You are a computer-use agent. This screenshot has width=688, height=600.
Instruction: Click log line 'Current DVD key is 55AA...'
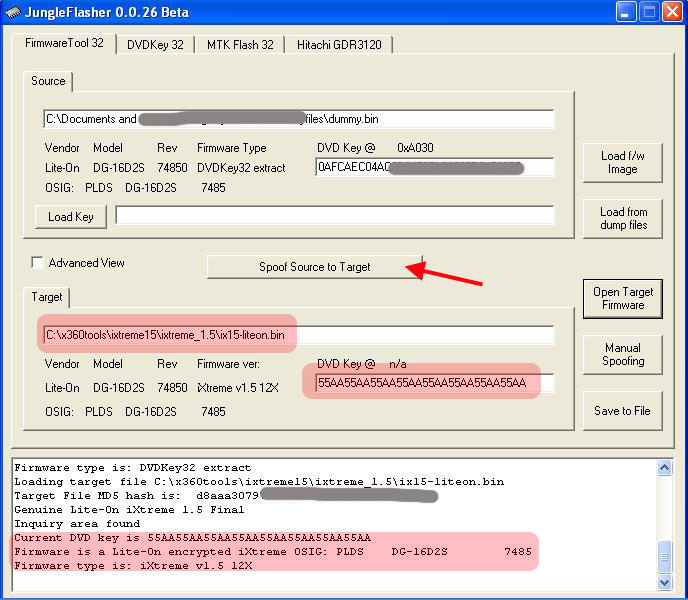click(x=193, y=538)
